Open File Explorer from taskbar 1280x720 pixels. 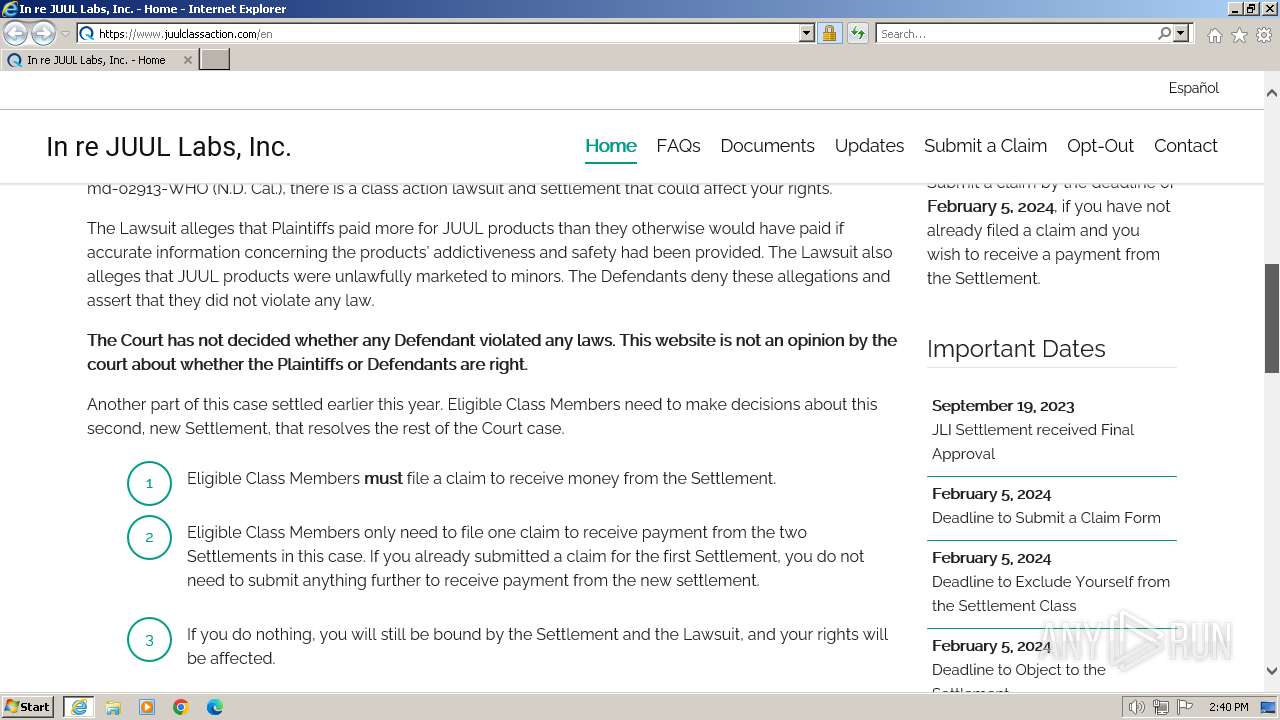pos(113,707)
